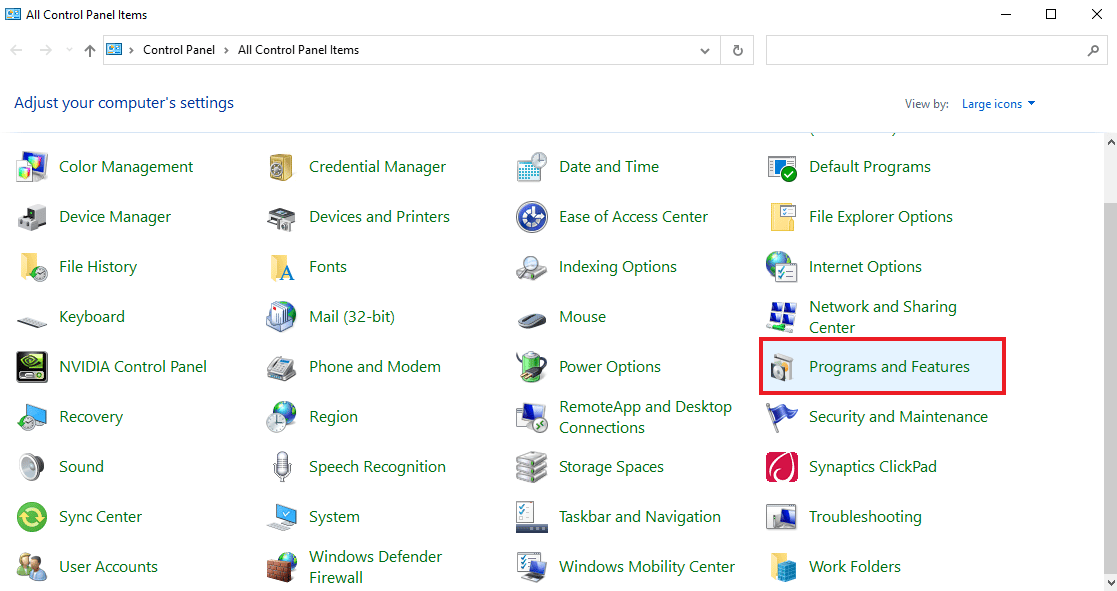Expand the address bar dropdown
Viewport: 1117px width, 591px height.
[704, 49]
